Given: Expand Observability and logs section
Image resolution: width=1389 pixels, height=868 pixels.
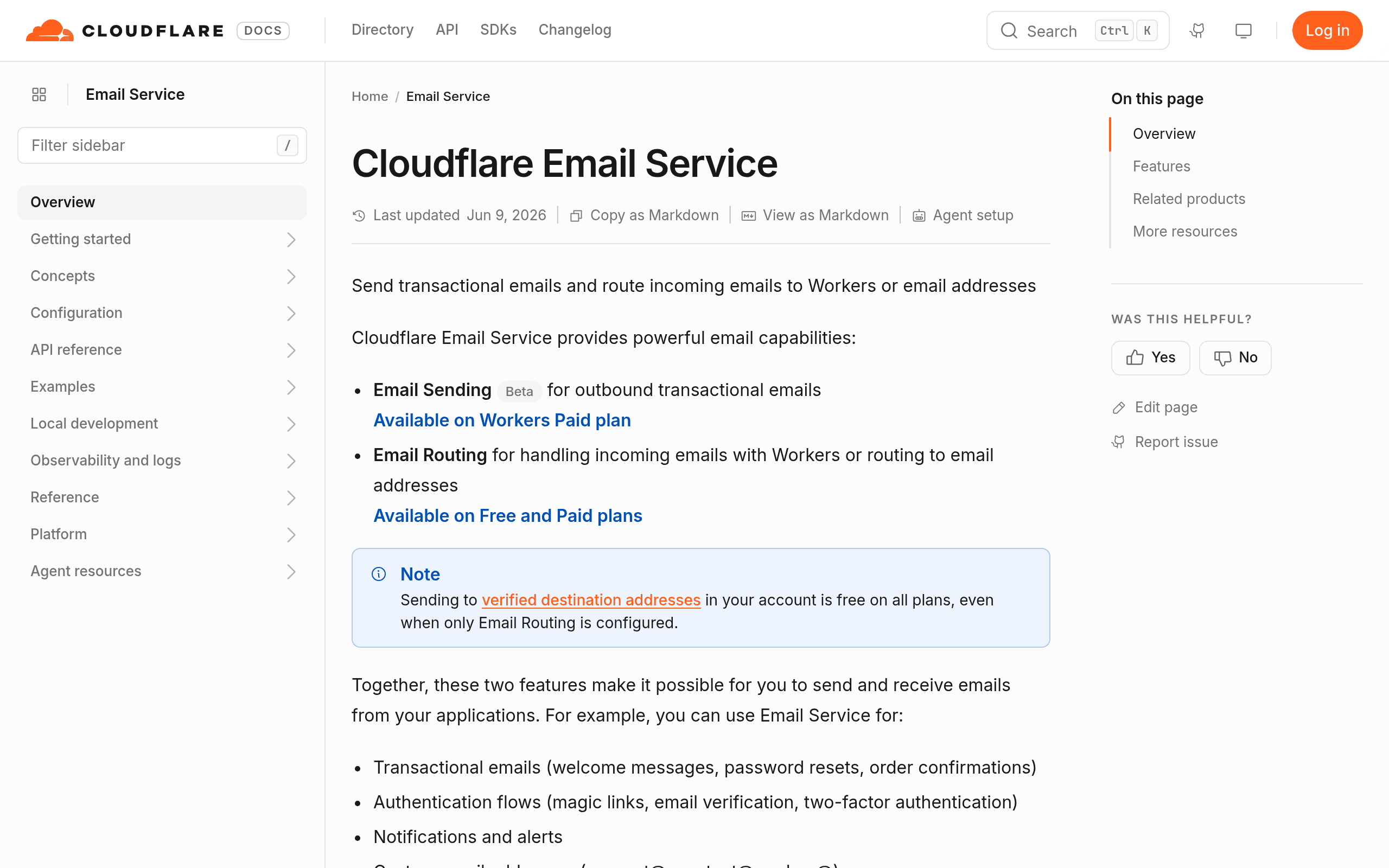Looking at the screenshot, I should 162,461.
